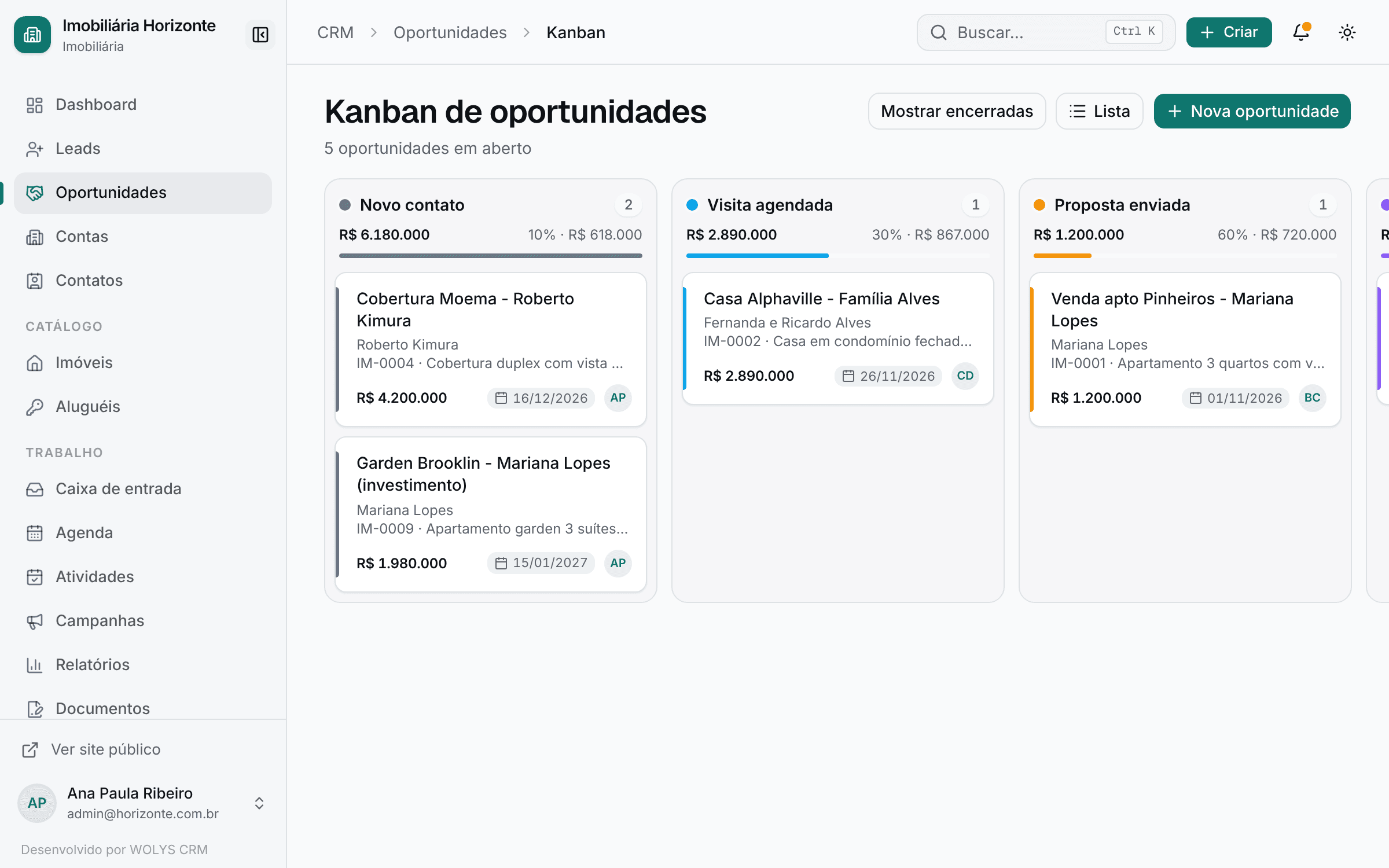Open notifications bell

(x=1301, y=32)
